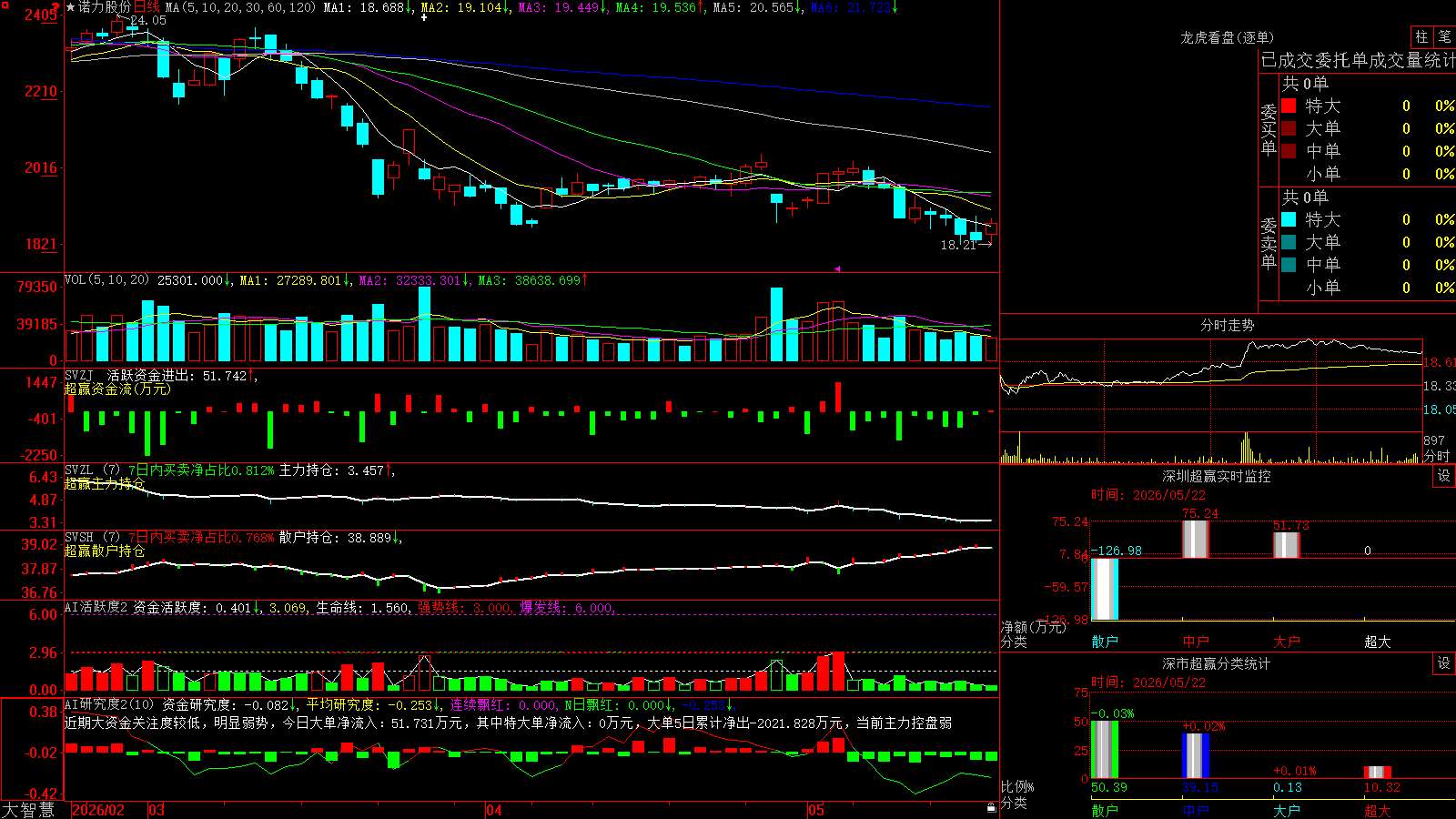Click the 24.05 high price label
The image size is (1456, 819).
point(148,20)
